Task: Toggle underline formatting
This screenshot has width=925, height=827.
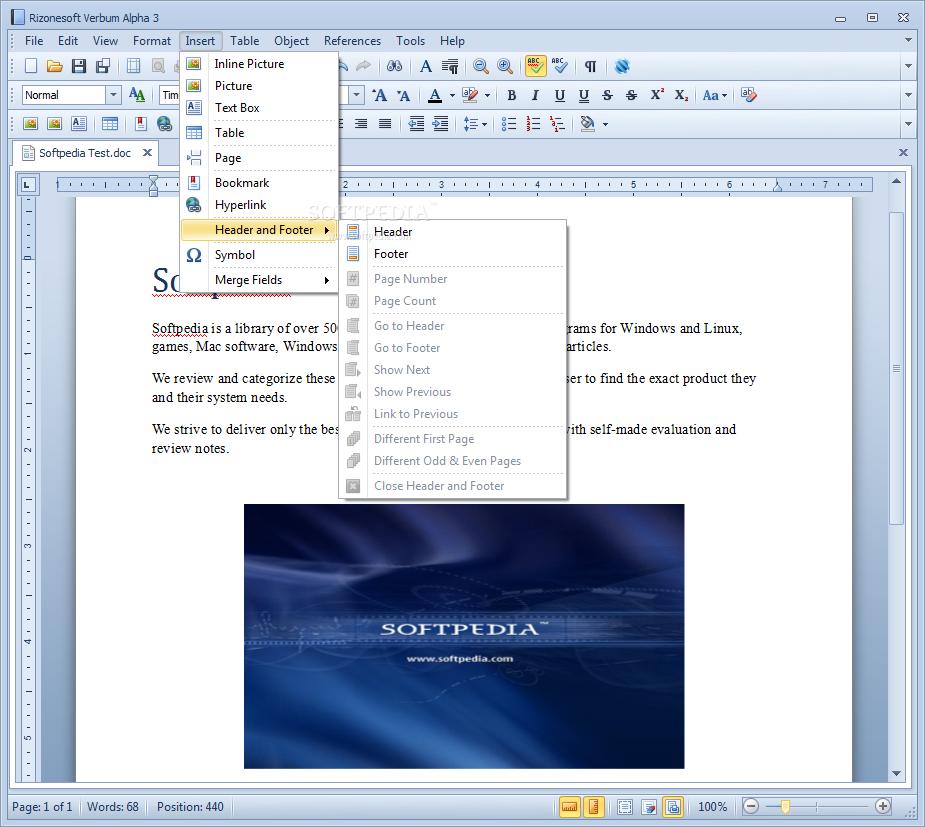Action: [x=559, y=95]
